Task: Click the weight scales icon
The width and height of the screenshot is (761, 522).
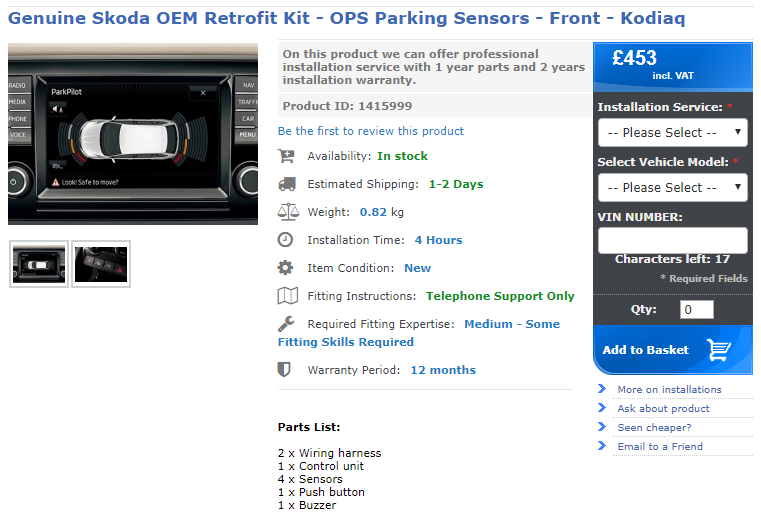Action: (x=288, y=212)
